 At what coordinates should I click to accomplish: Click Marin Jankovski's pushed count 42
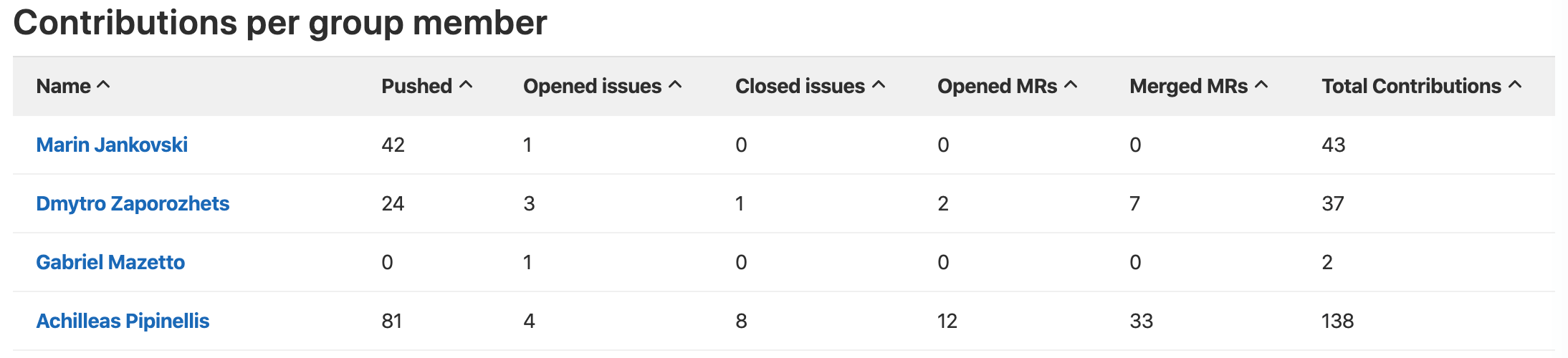[x=393, y=145]
